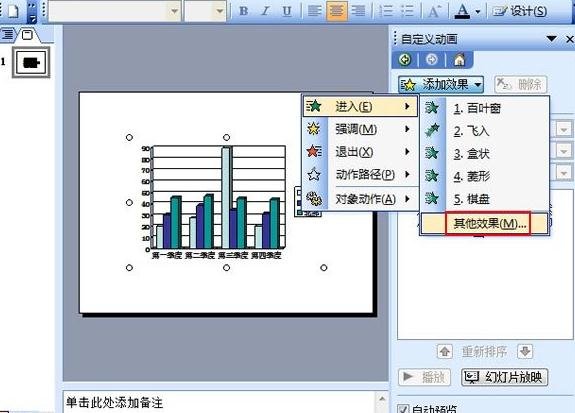Toggle the Italic formatting icon
Viewport: 575px width, 413px height.
[265, 11]
